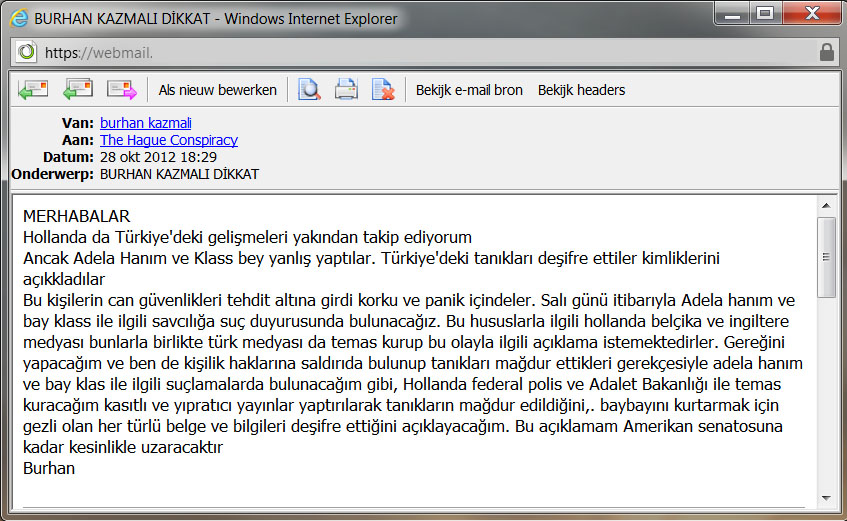The height and width of the screenshot is (521, 847).
Task: Click the signature Burhan at message end
Action: tap(49, 468)
